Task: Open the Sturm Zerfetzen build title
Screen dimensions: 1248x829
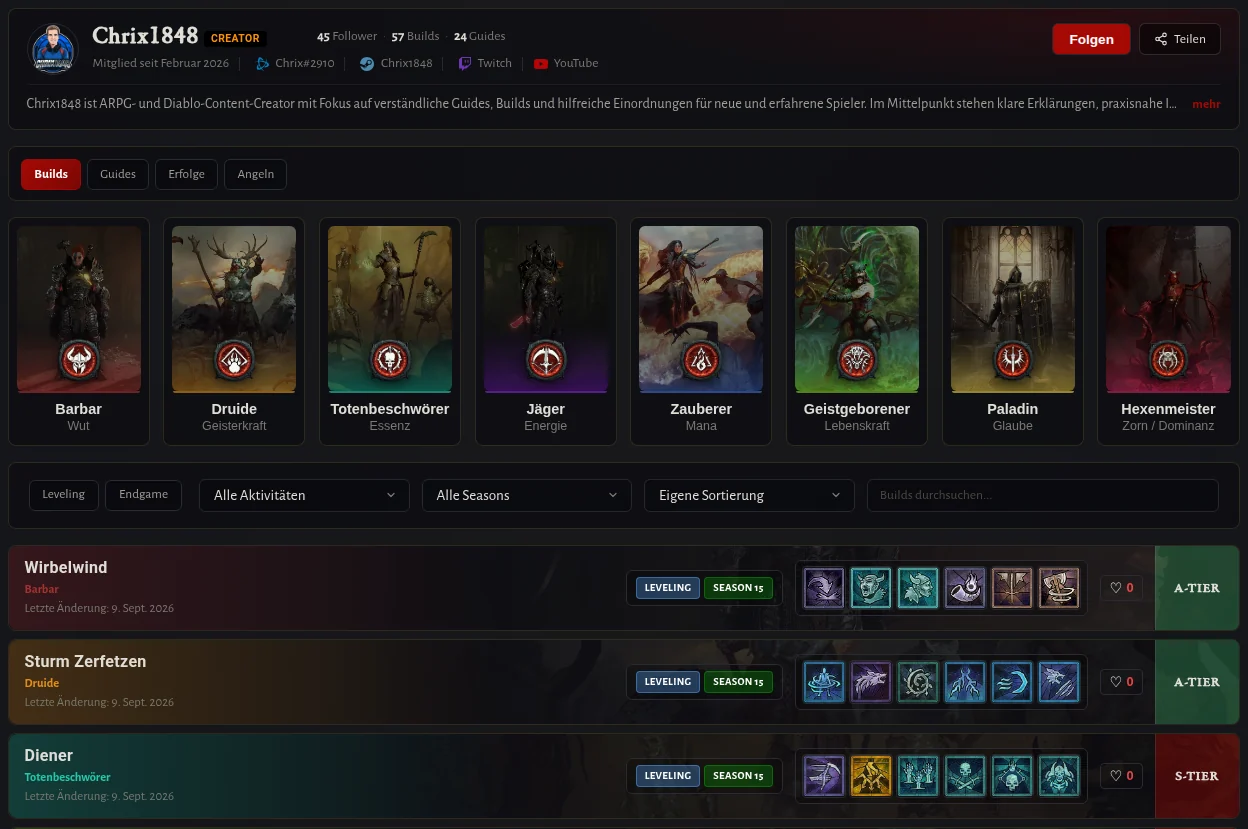Action: 85,661
